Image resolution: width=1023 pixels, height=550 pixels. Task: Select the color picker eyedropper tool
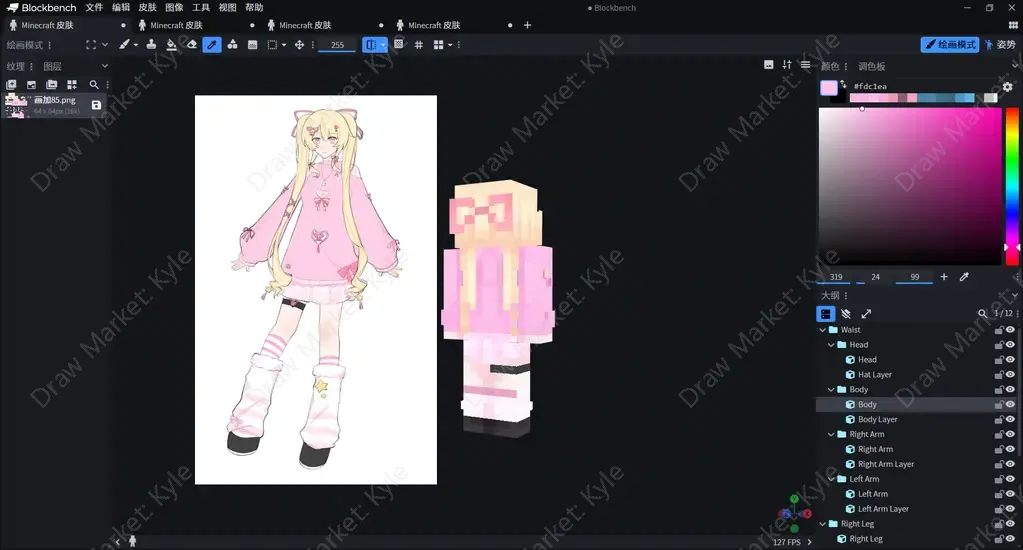click(x=212, y=44)
